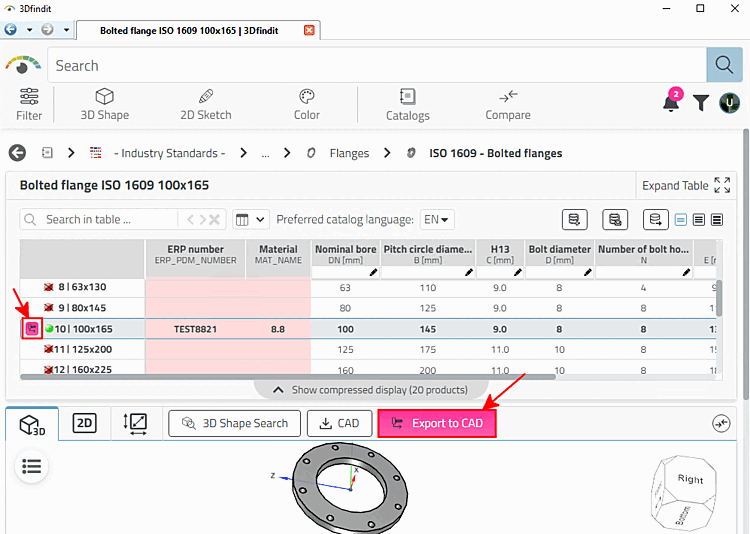
Task: Open the Filter panel
Action: click(x=29, y=104)
